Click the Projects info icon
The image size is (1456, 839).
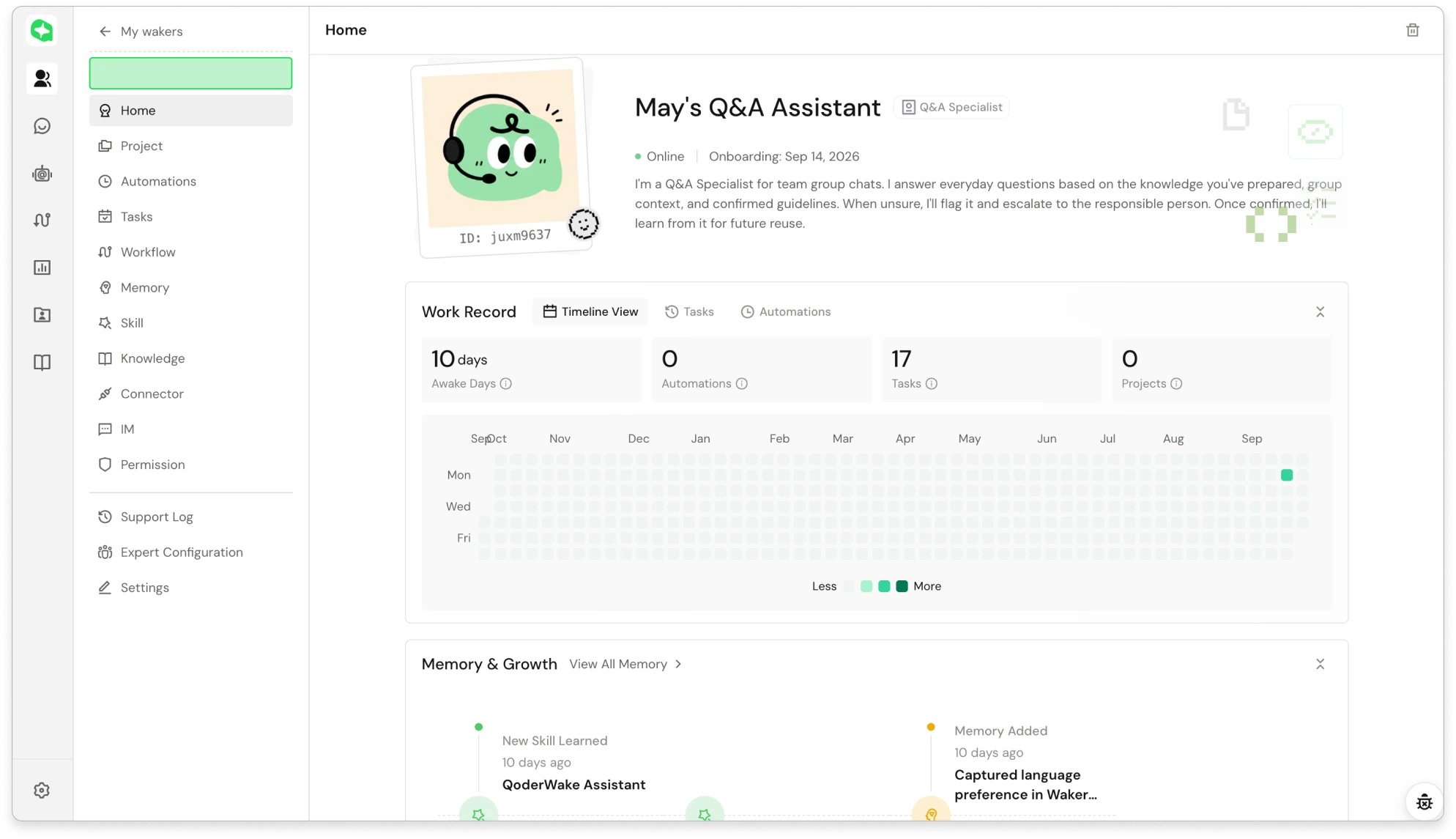click(1175, 383)
